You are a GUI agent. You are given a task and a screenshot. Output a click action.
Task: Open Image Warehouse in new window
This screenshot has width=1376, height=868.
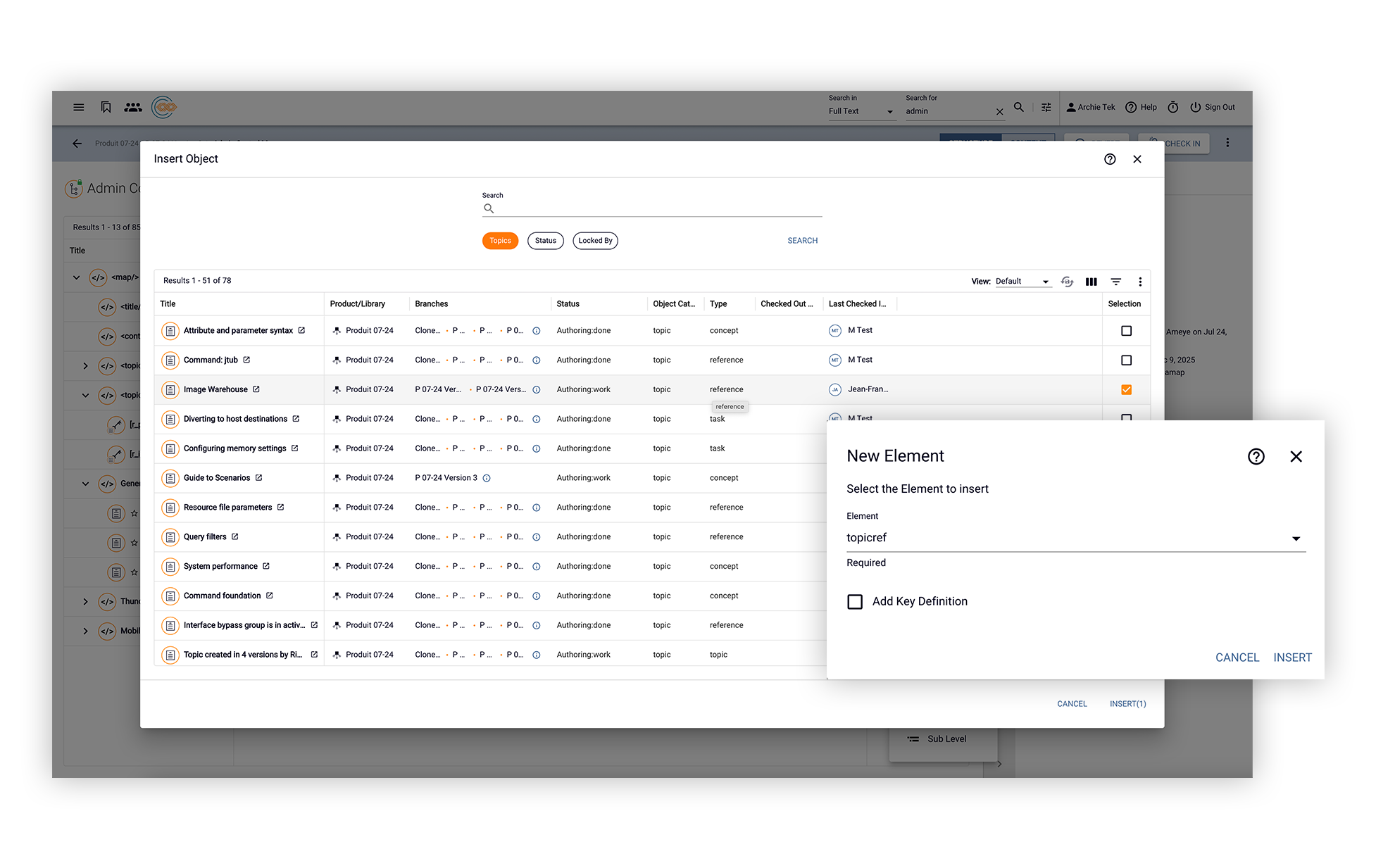click(x=256, y=389)
